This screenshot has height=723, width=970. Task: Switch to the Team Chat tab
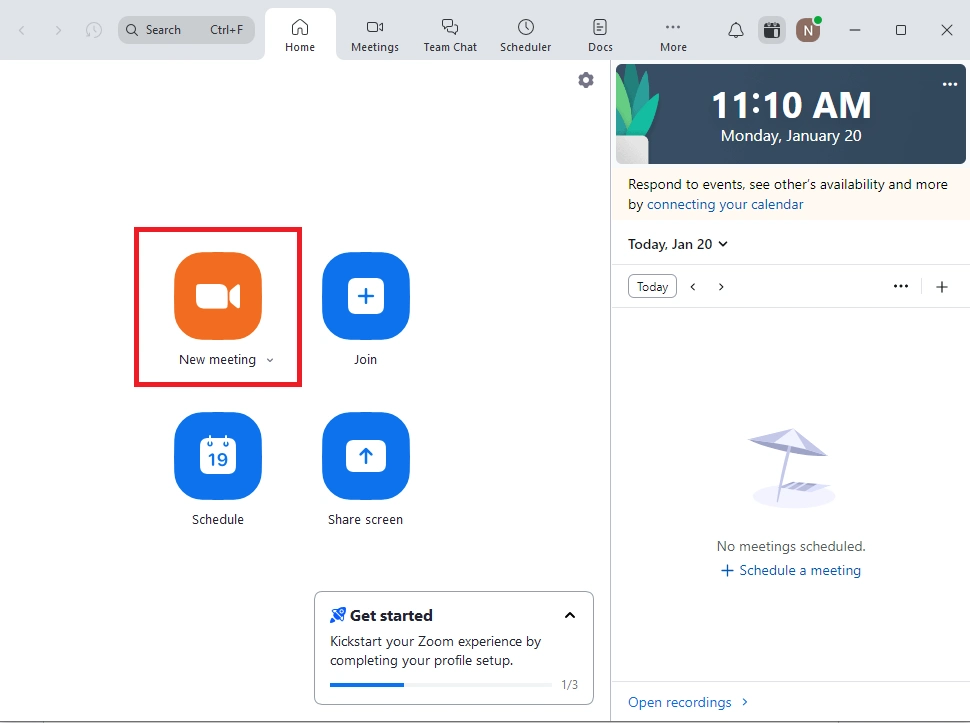[x=450, y=34]
